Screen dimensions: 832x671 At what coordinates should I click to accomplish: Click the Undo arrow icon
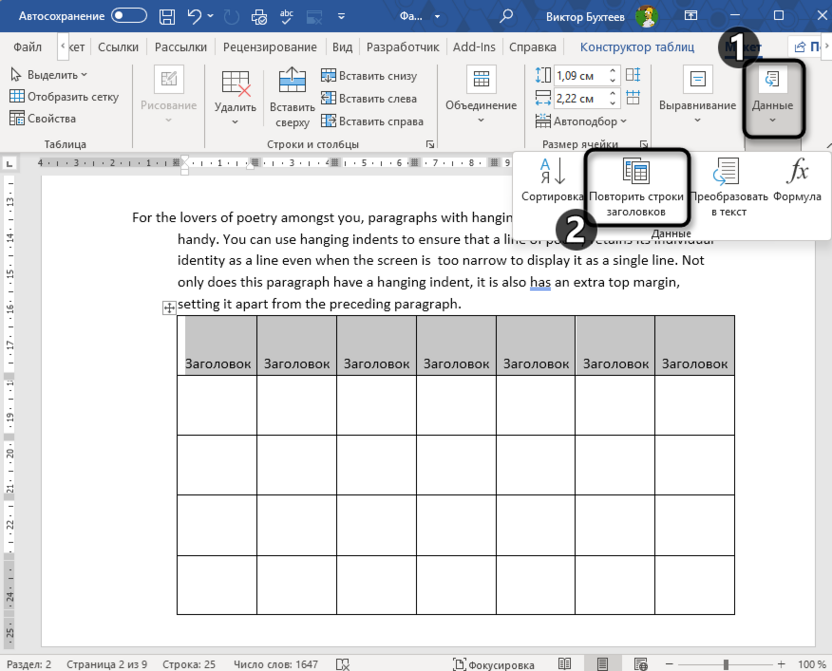pos(194,16)
